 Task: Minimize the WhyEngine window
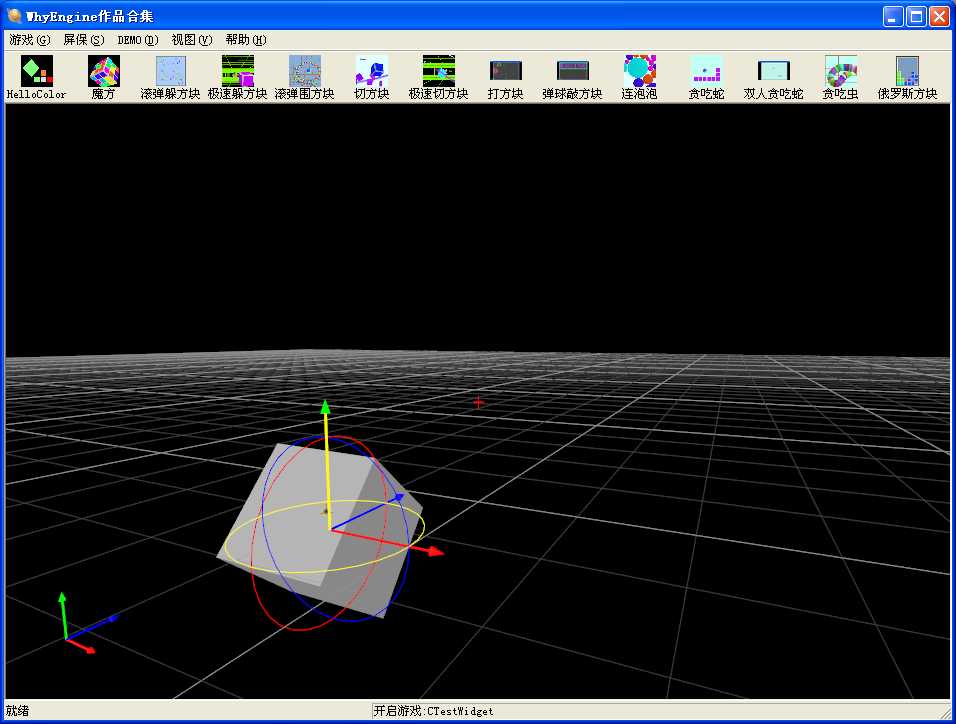pyautogui.click(x=893, y=16)
